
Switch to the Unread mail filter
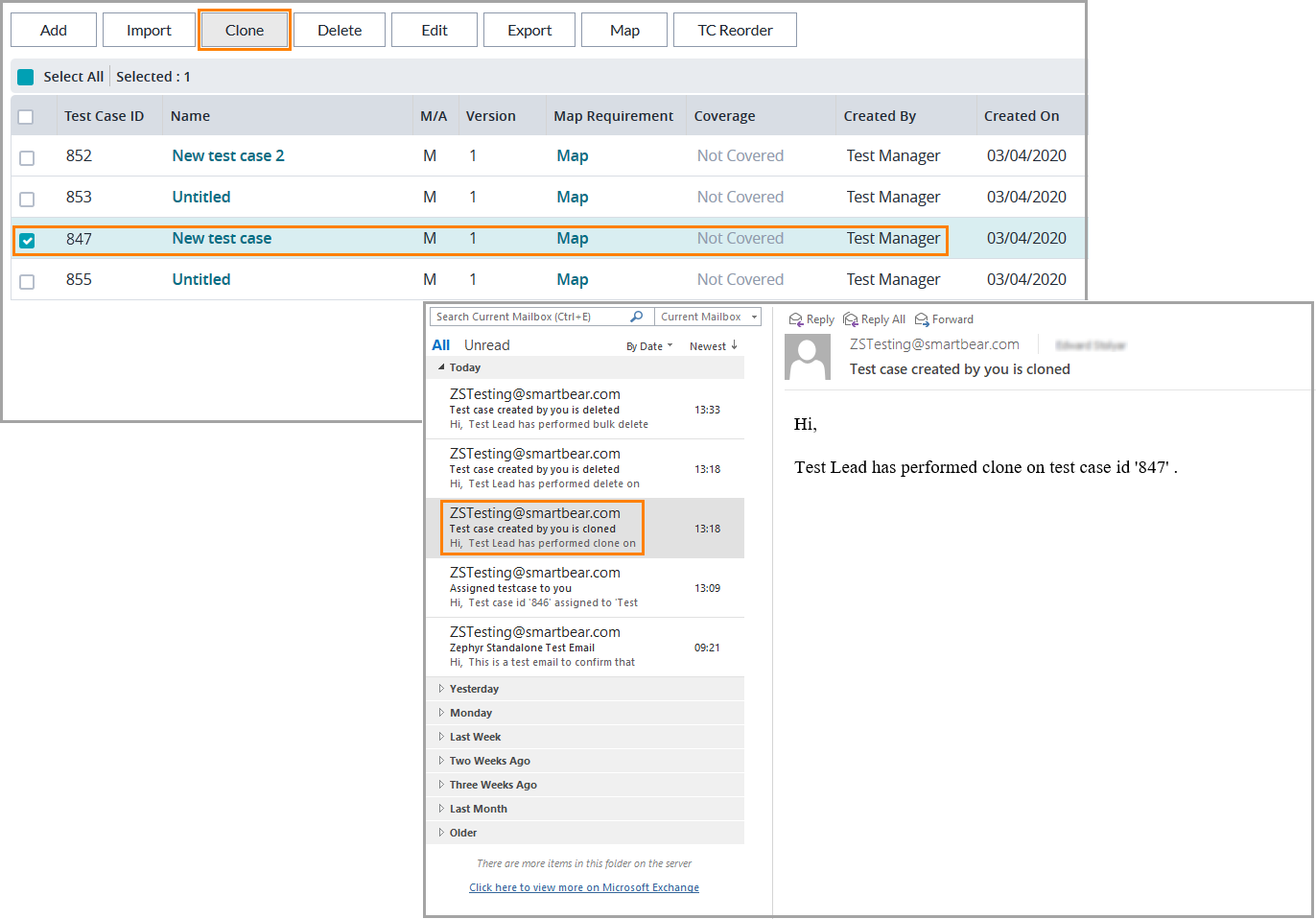click(x=487, y=345)
